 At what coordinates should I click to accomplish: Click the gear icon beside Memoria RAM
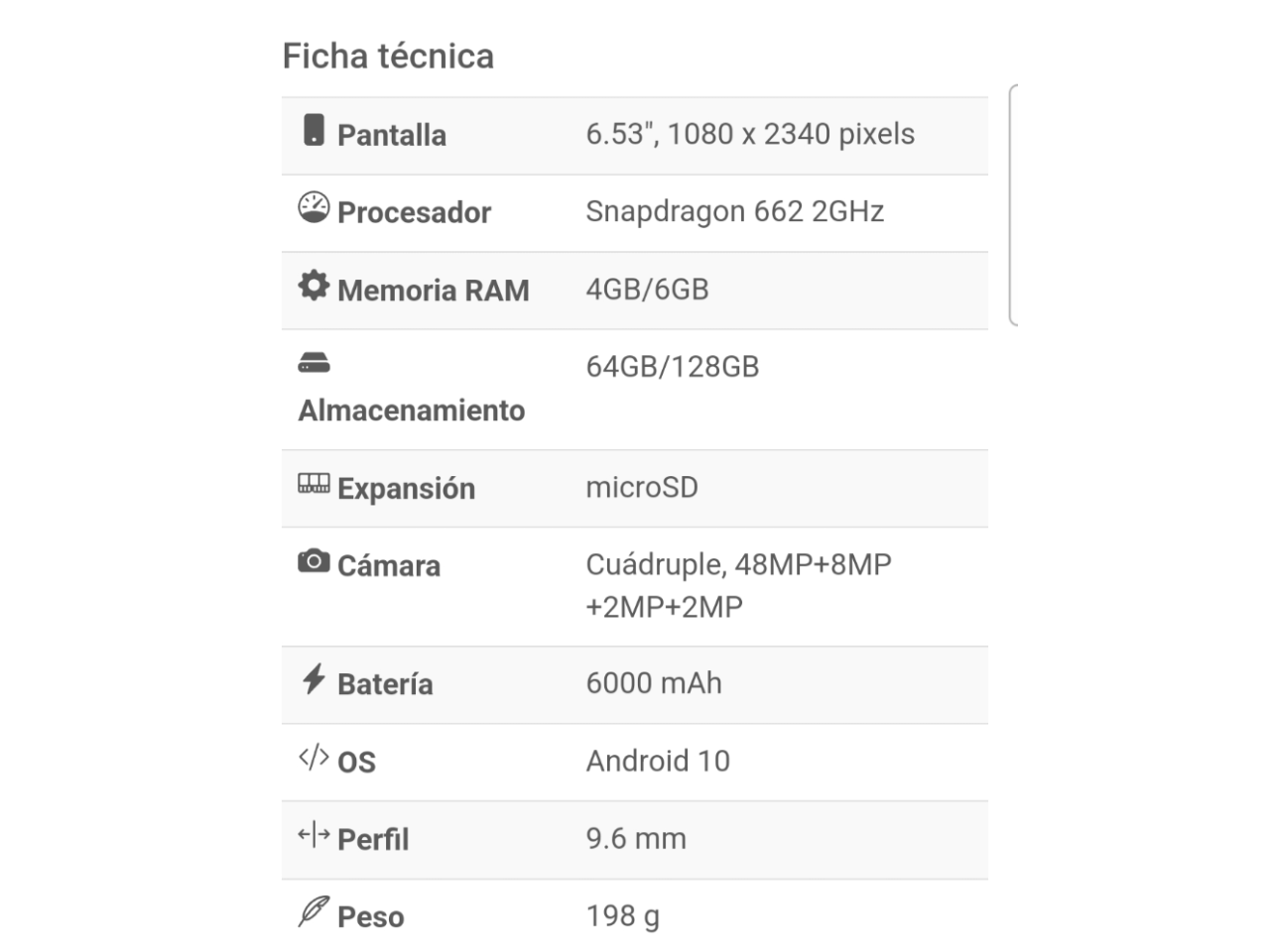coord(314,285)
